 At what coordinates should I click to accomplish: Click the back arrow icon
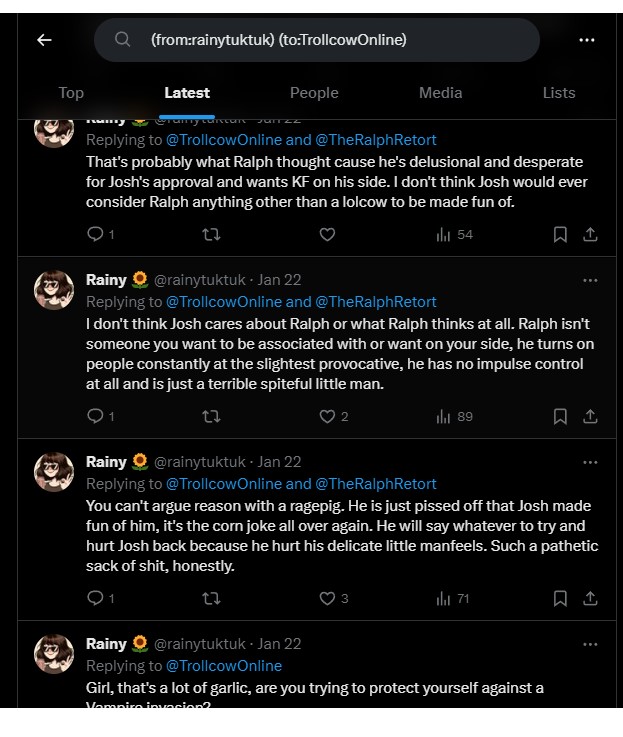pyautogui.click(x=43, y=40)
